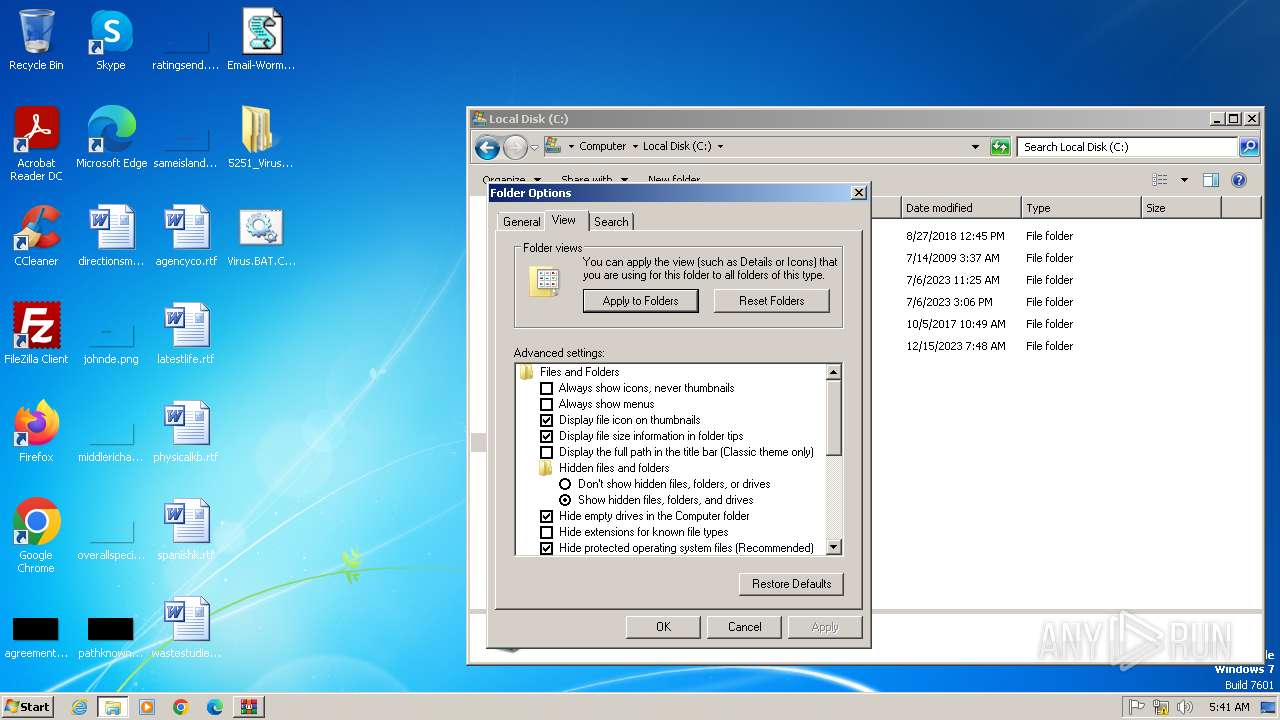Switch to the View tab
Image resolution: width=1280 pixels, height=720 pixels.
click(564, 220)
